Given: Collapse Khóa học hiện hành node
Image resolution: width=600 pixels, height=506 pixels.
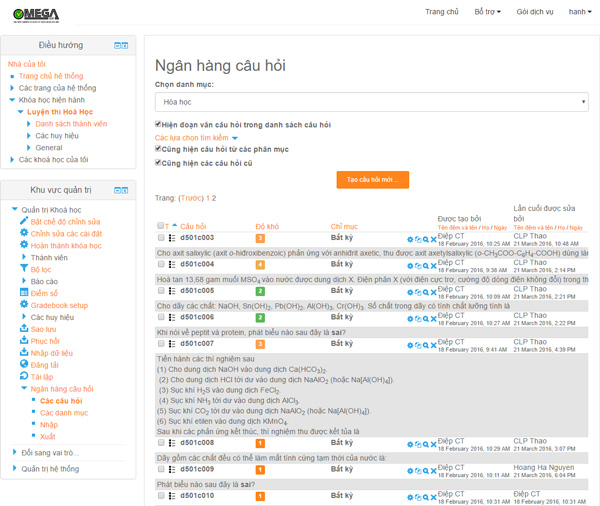Looking at the screenshot, I should pos(12,100).
